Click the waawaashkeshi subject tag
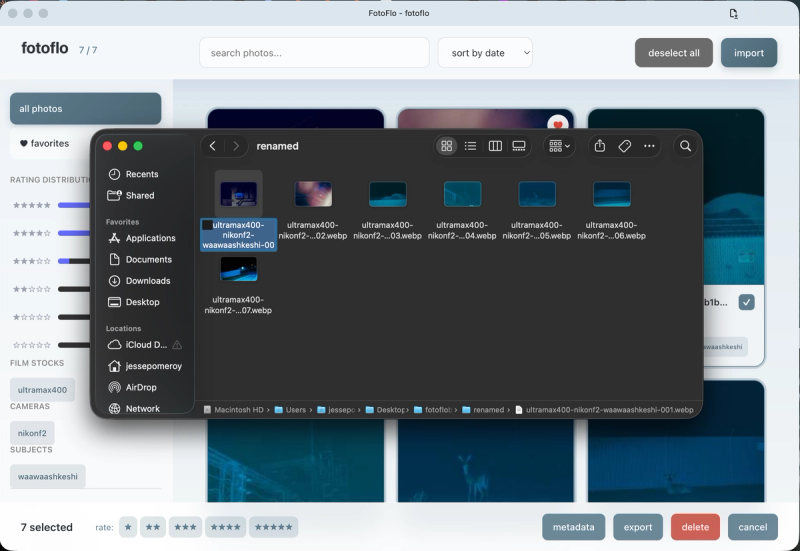800x551 pixels. [x=48, y=477]
